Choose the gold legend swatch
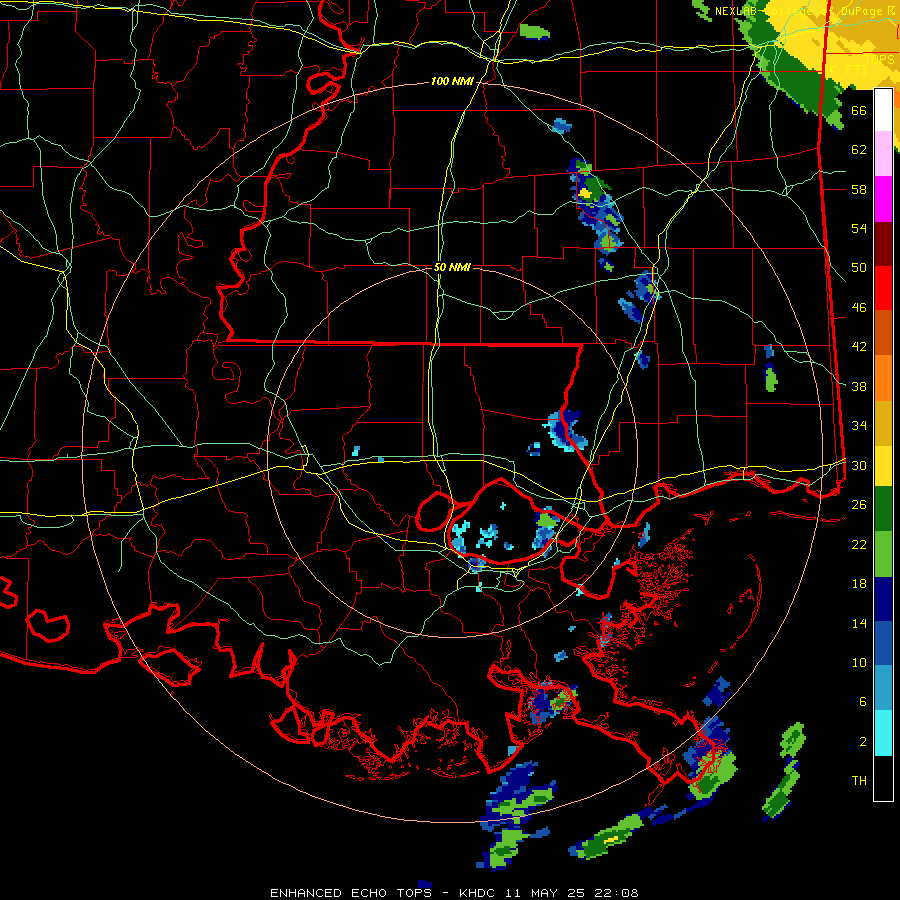The image size is (900, 900). [x=883, y=424]
